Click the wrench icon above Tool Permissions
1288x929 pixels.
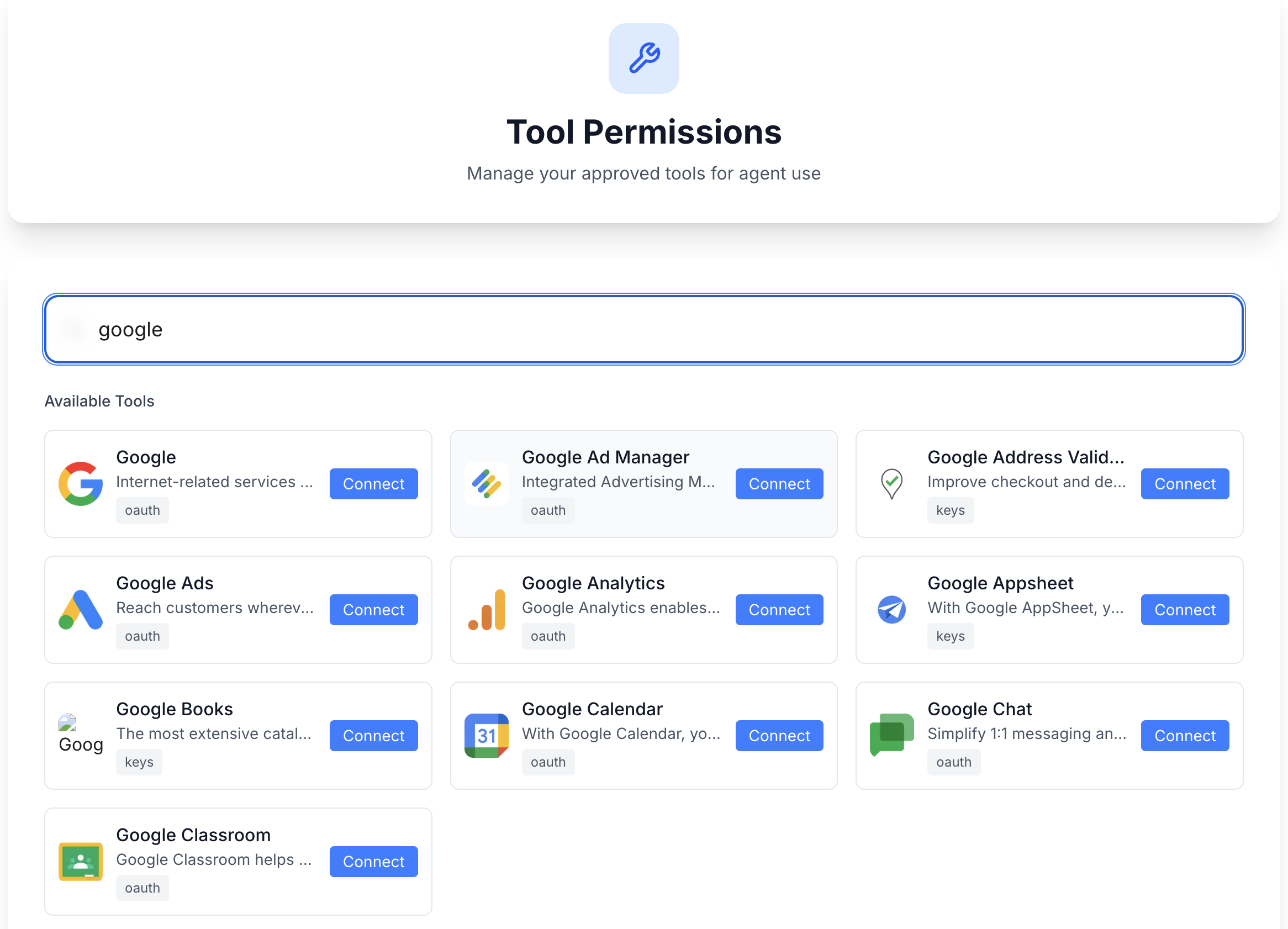(643, 59)
